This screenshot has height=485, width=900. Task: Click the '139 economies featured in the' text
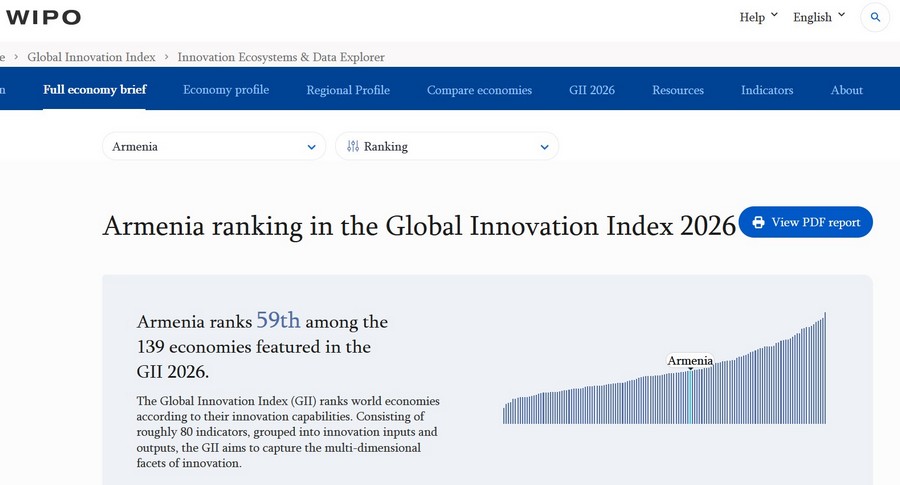254,347
